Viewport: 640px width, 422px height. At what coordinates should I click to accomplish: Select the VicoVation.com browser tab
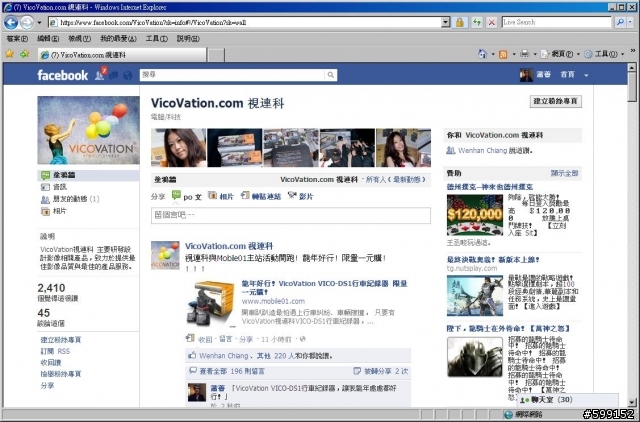point(122,55)
